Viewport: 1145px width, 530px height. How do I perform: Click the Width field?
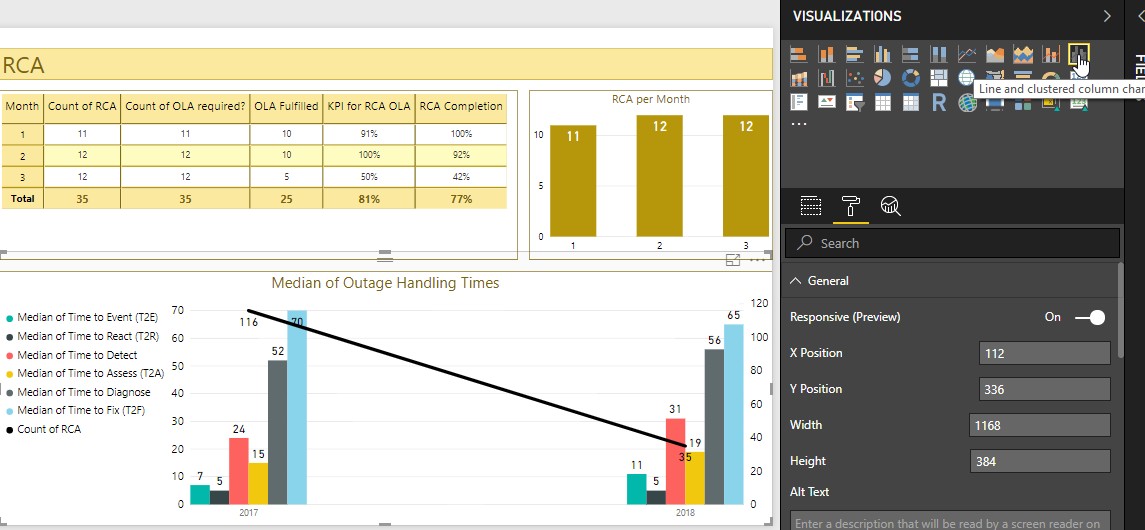(x=1040, y=425)
